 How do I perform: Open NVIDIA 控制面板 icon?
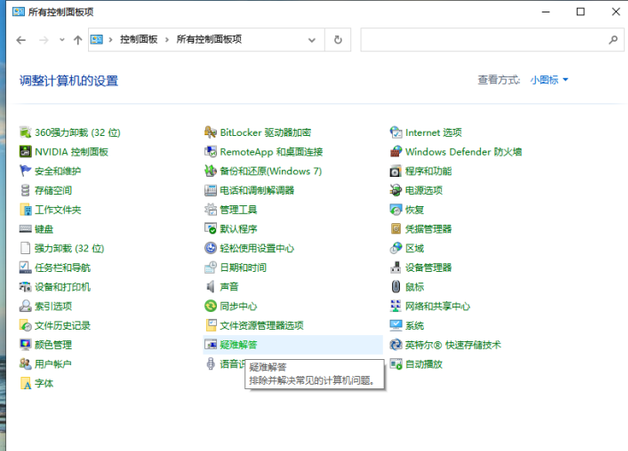point(25,151)
